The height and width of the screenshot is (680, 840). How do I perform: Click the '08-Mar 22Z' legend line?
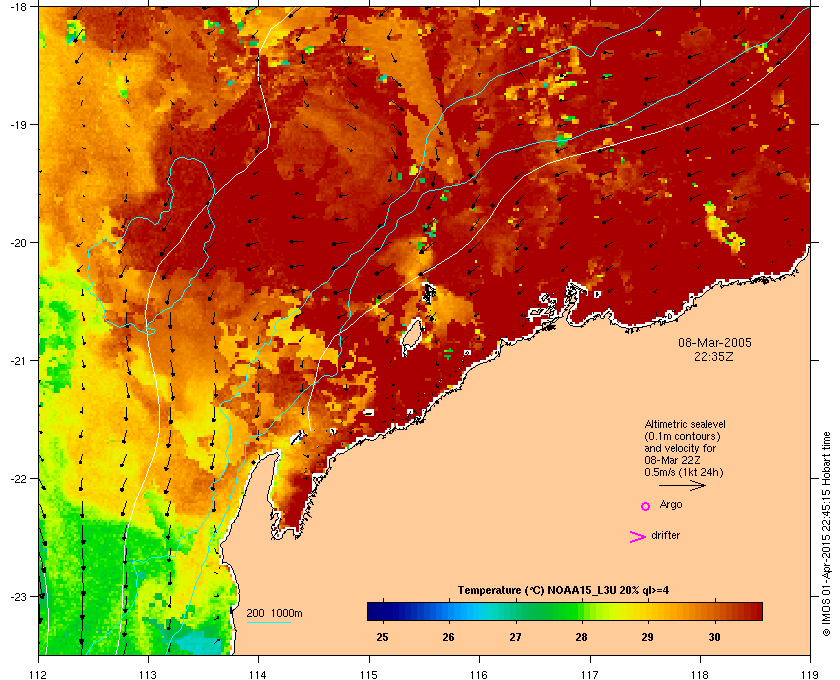[x=672, y=460]
